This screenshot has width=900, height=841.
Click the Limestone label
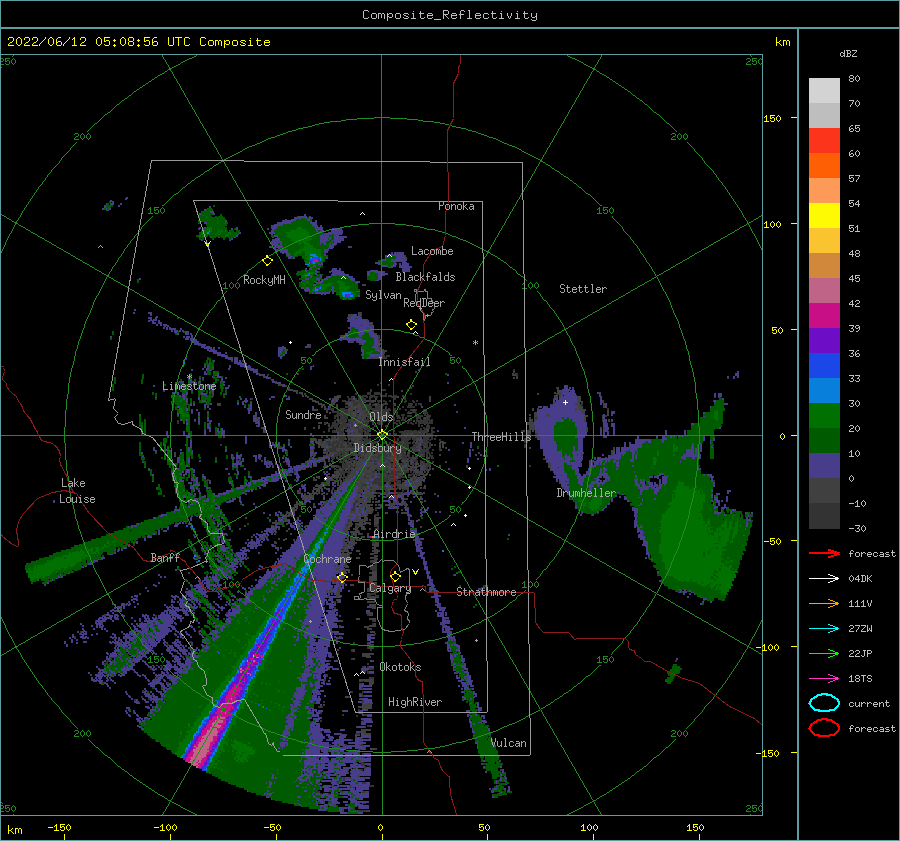(x=189, y=386)
